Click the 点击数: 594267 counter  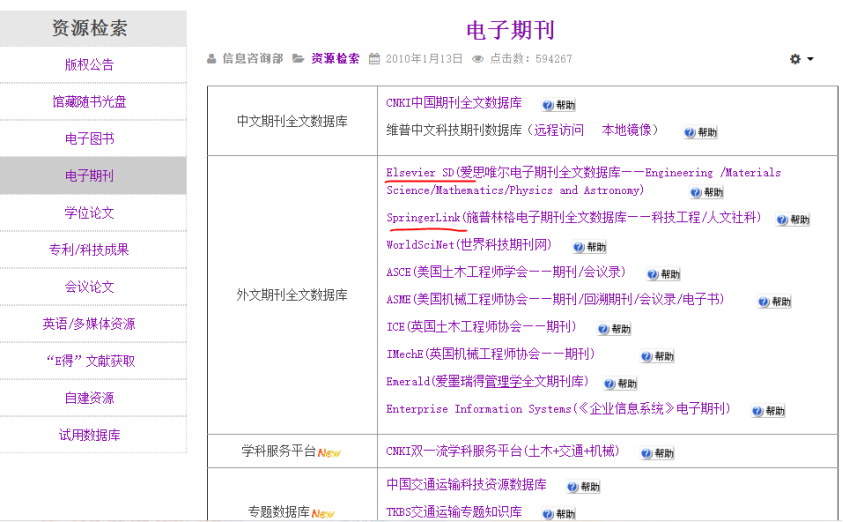[x=531, y=59]
